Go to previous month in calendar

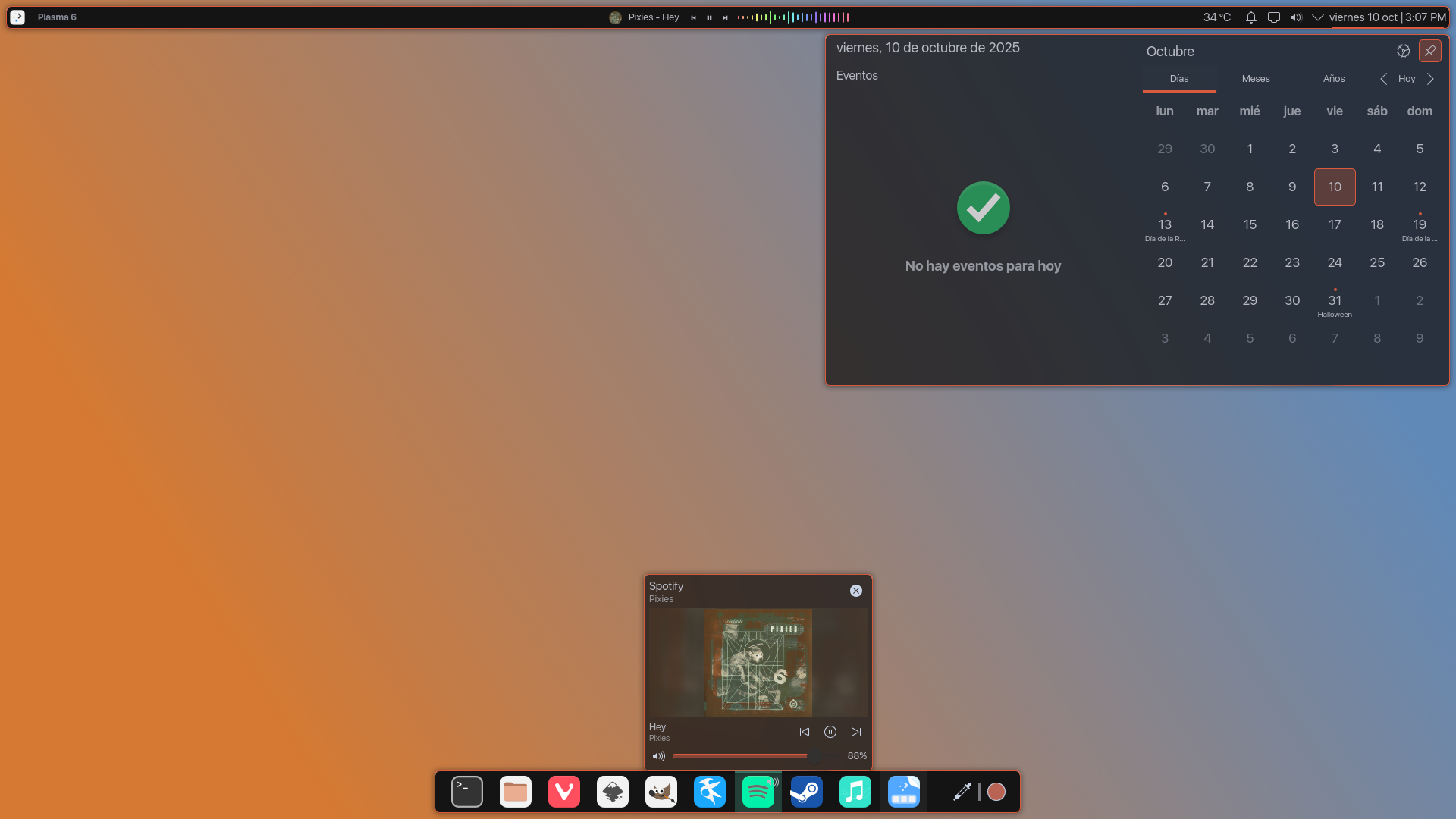[x=1384, y=79]
